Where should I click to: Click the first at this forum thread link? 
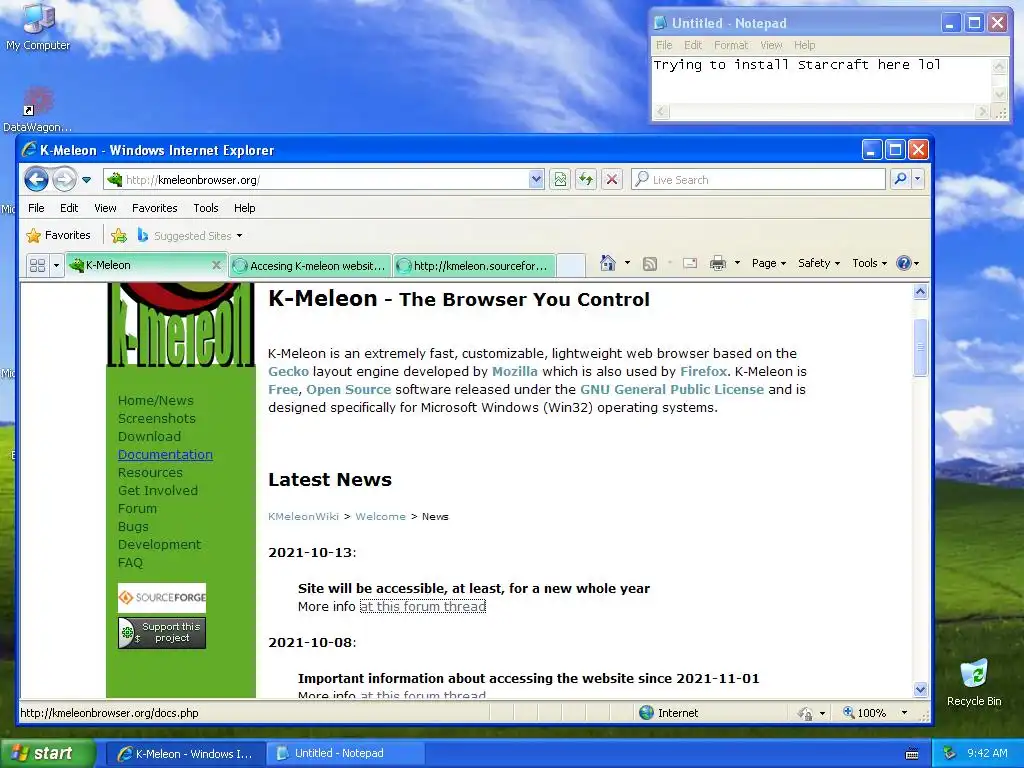point(423,607)
